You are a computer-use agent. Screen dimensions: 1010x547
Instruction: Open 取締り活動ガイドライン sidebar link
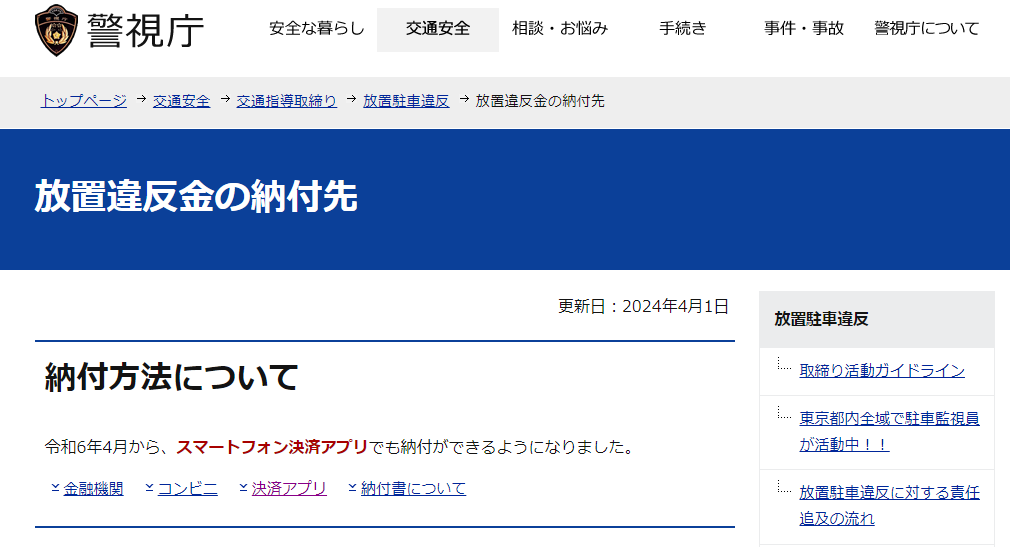click(x=881, y=371)
